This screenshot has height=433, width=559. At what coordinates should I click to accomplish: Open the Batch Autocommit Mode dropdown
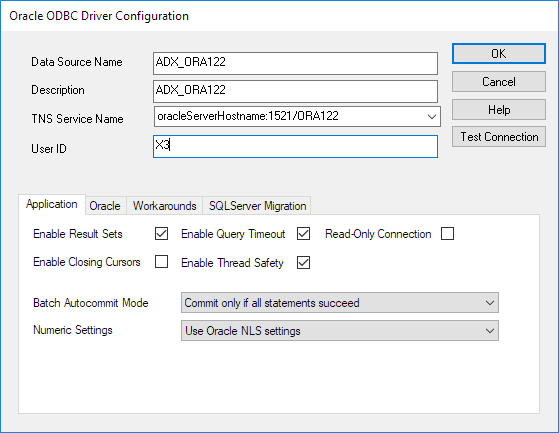coord(339,303)
